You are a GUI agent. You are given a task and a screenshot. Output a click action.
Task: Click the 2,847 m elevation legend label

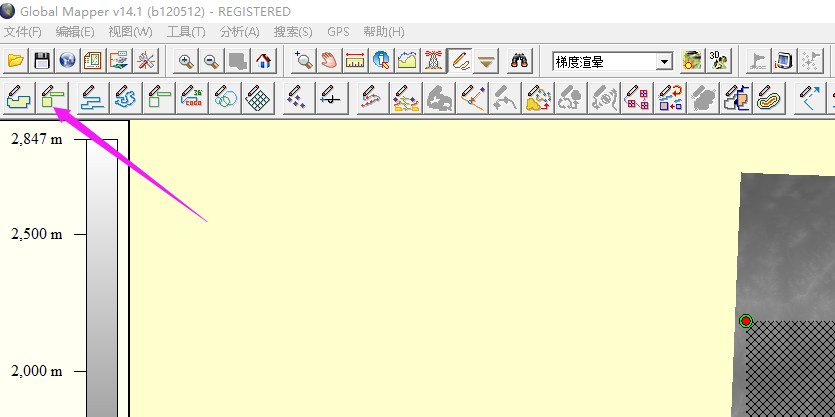point(37,139)
